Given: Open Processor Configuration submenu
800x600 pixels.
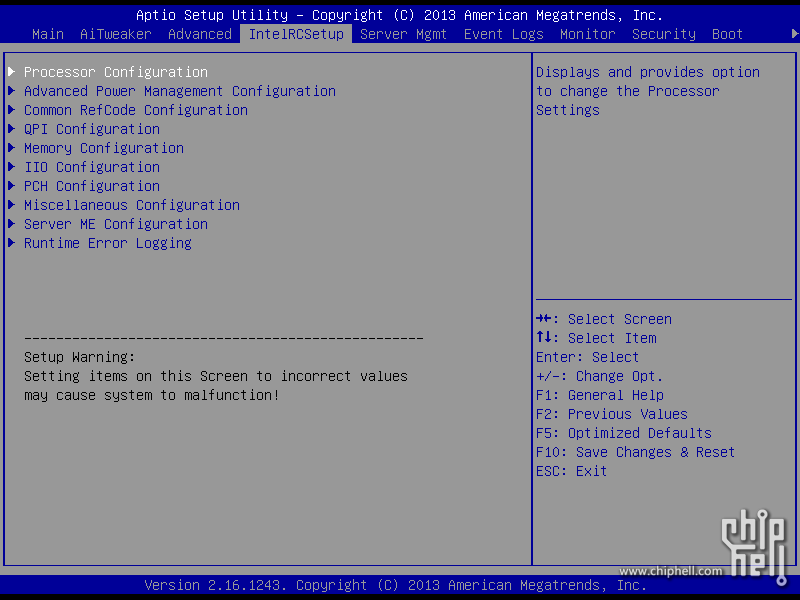Looking at the screenshot, I should pyautogui.click(x=116, y=72).
